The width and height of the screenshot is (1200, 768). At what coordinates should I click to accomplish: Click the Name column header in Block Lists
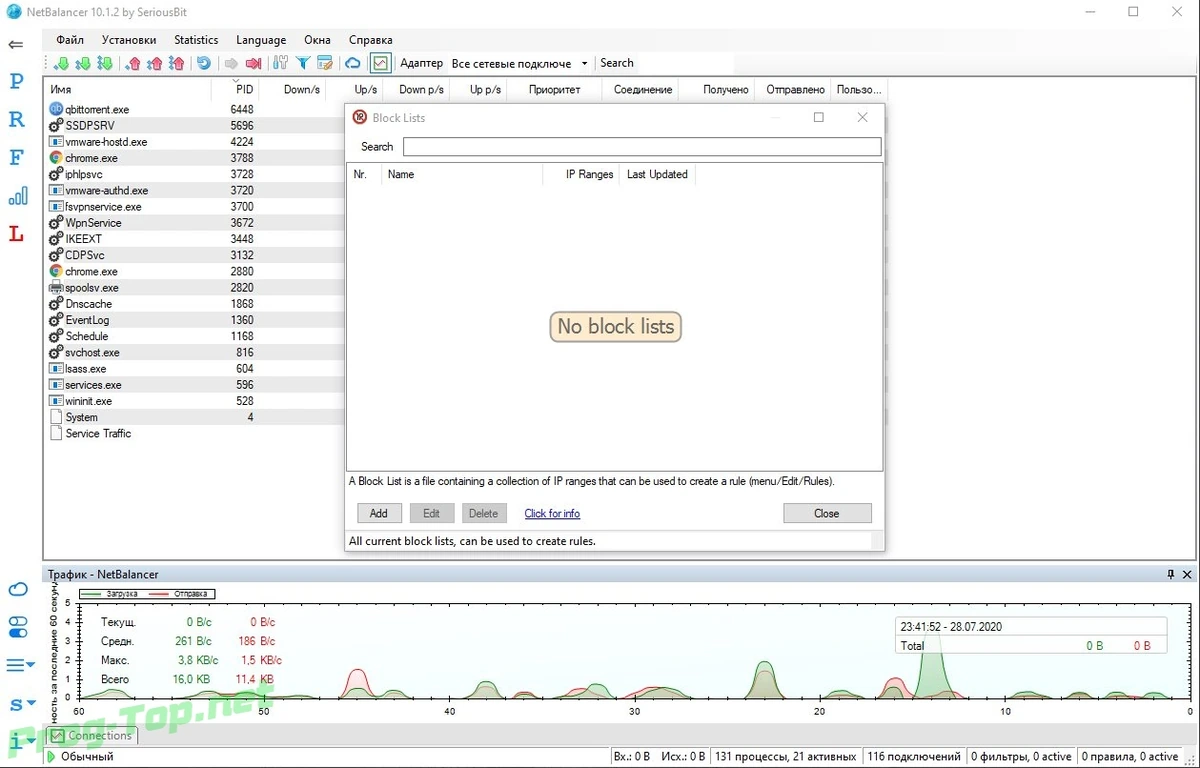click(x=460, y=174)
